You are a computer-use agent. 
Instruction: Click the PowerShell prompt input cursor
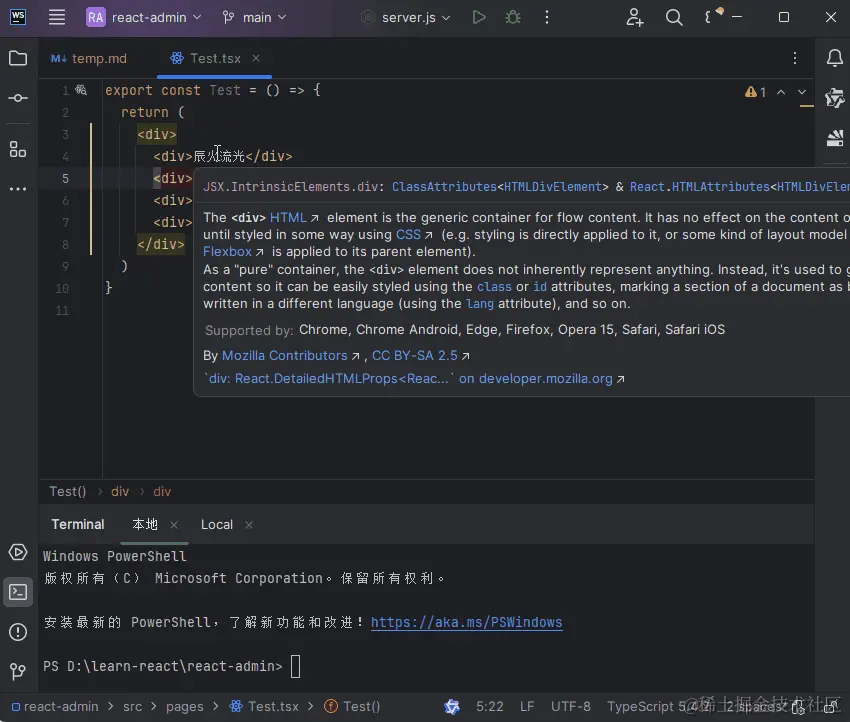pyautogui.click(x=295, y=667)
